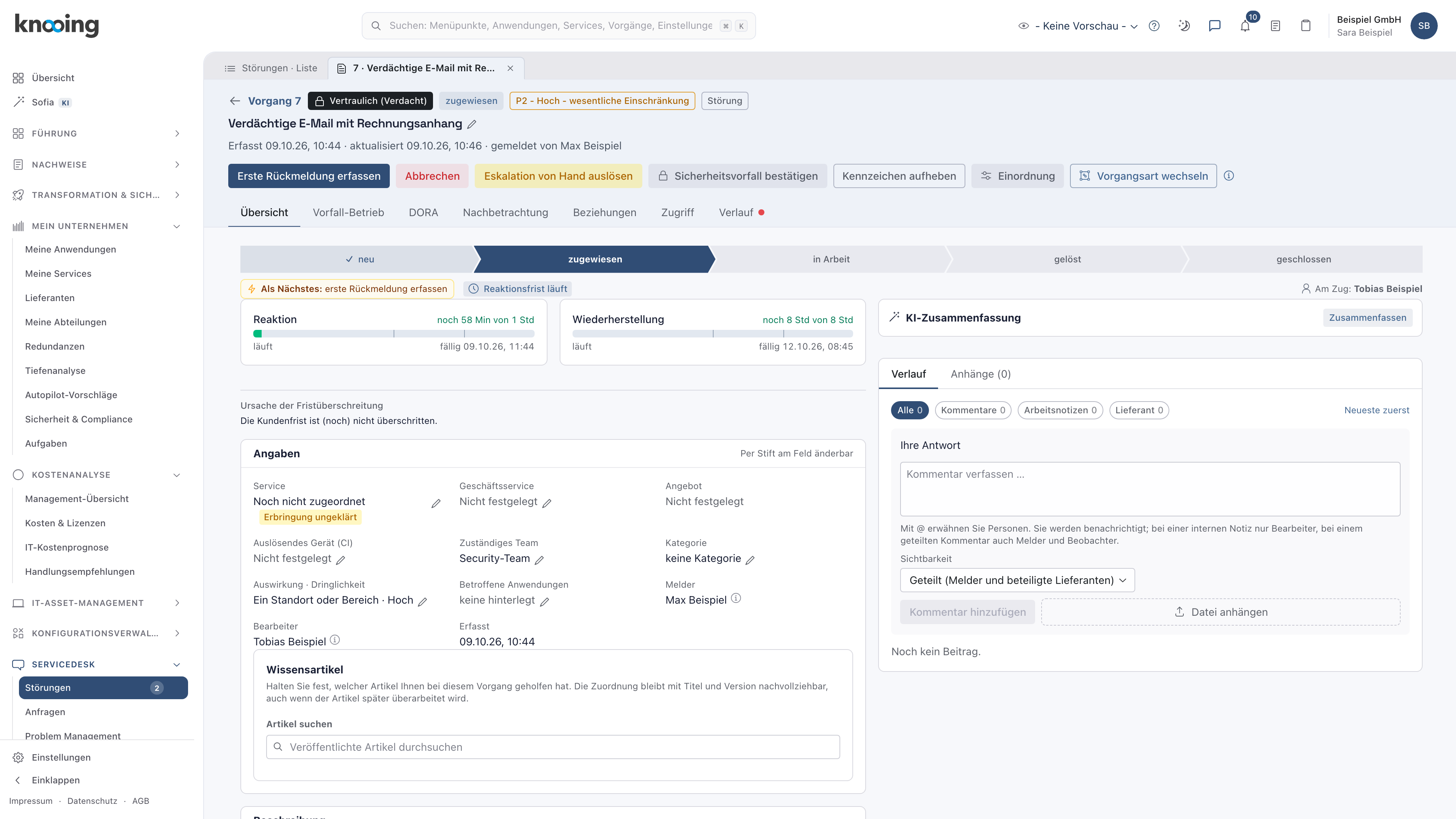
Task: Show info icon next to Vorgangsart wechseln
Action: pyautogui.click(x=1229, y=176)
